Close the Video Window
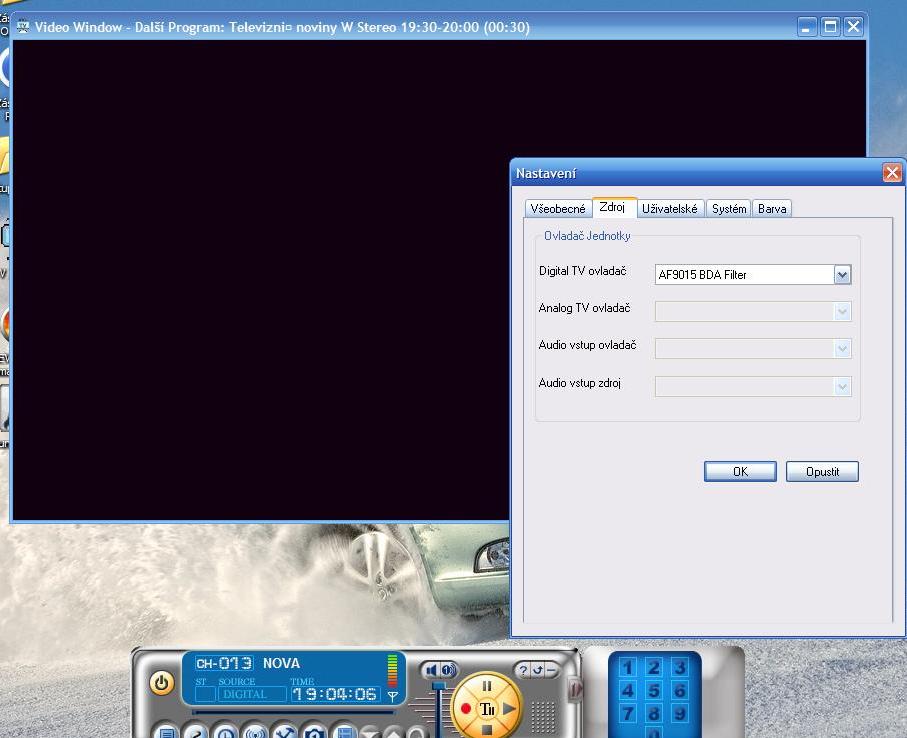 [853, 27]
